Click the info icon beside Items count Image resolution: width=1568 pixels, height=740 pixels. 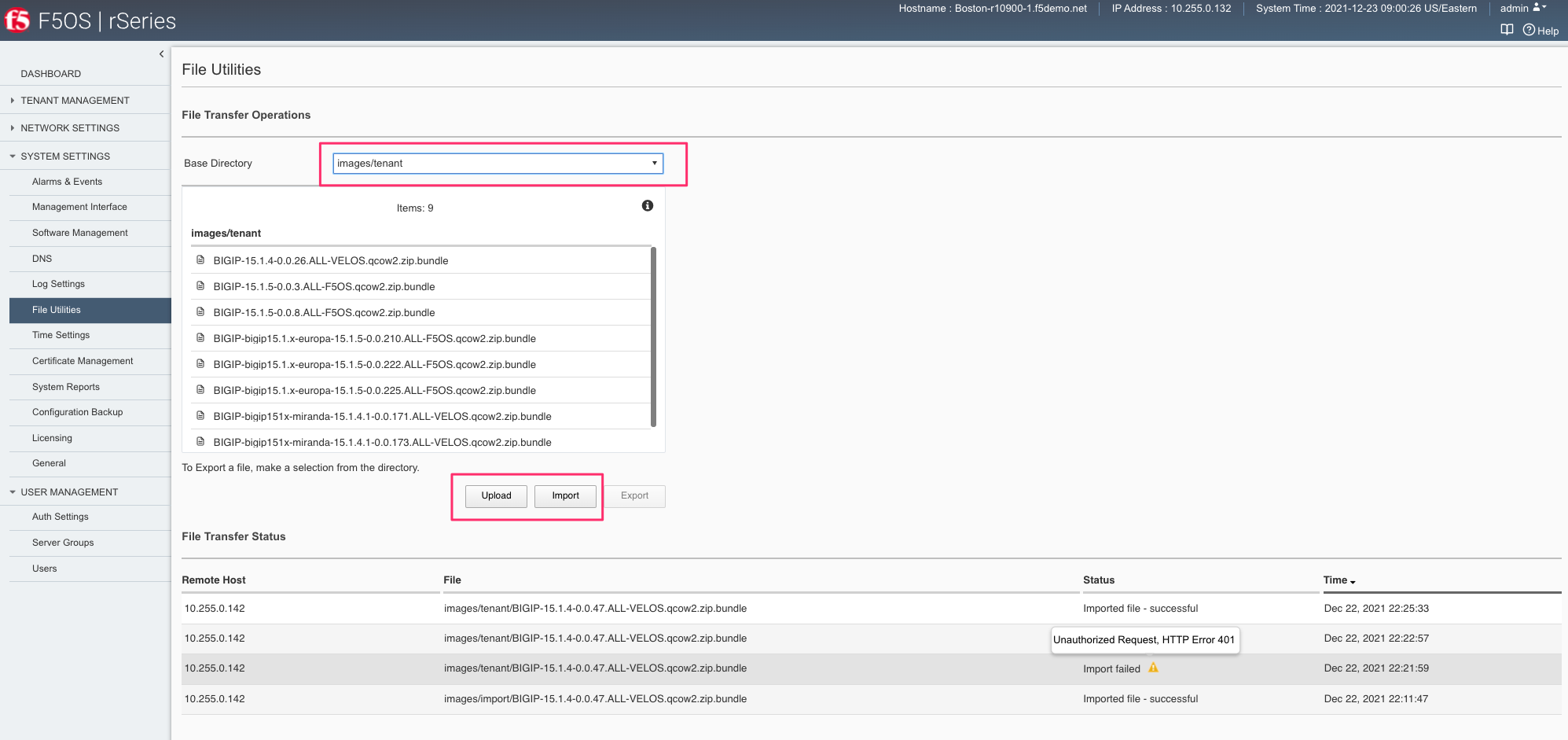click(648, 205)
